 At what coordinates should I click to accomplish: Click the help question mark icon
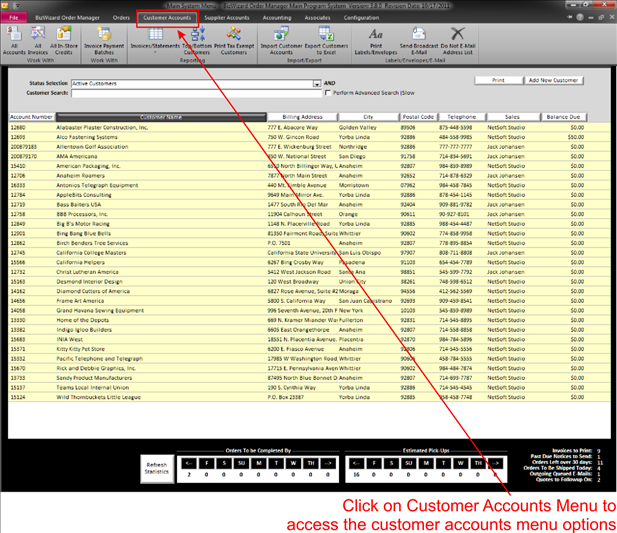(x=580, y=17)
